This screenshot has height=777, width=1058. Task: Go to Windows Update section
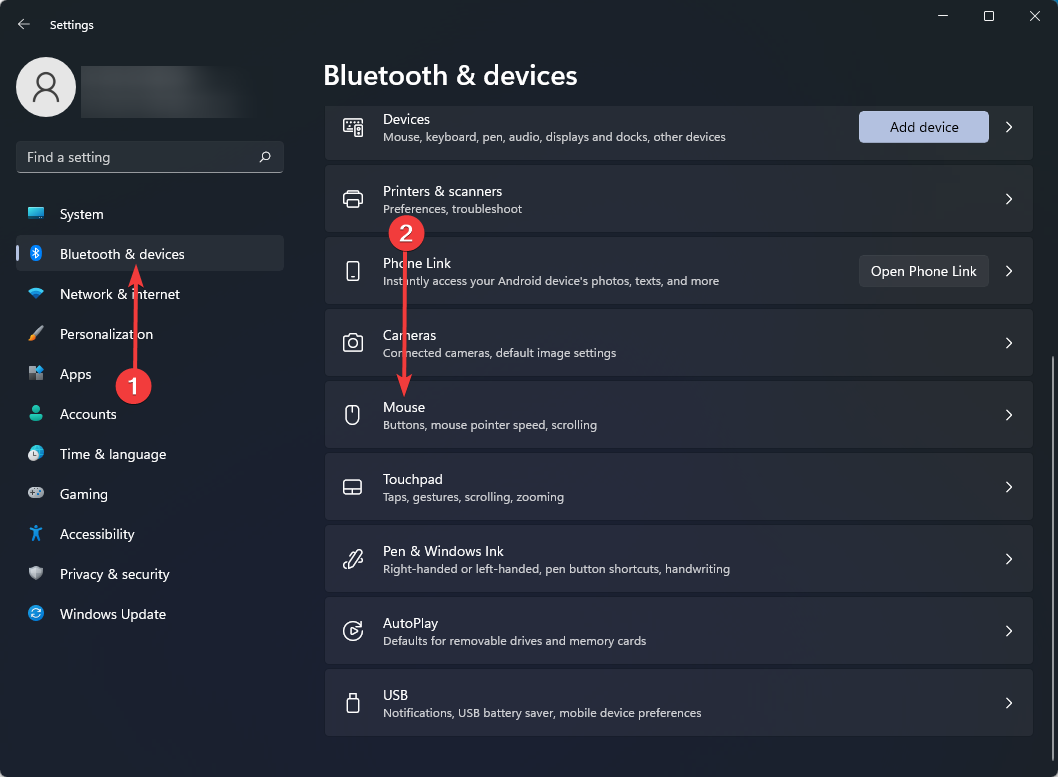click(x=112, y=614)
